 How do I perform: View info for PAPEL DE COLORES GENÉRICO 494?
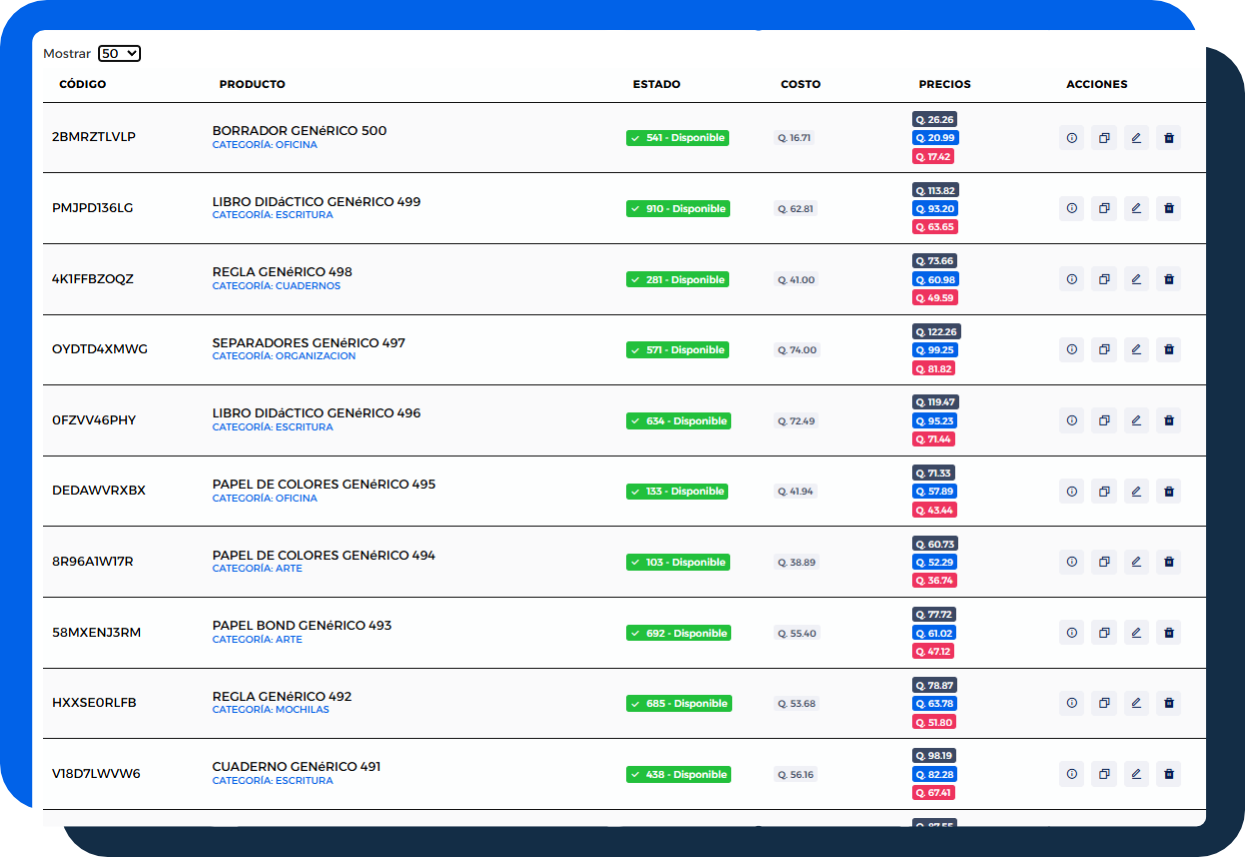click(1072, 562)
